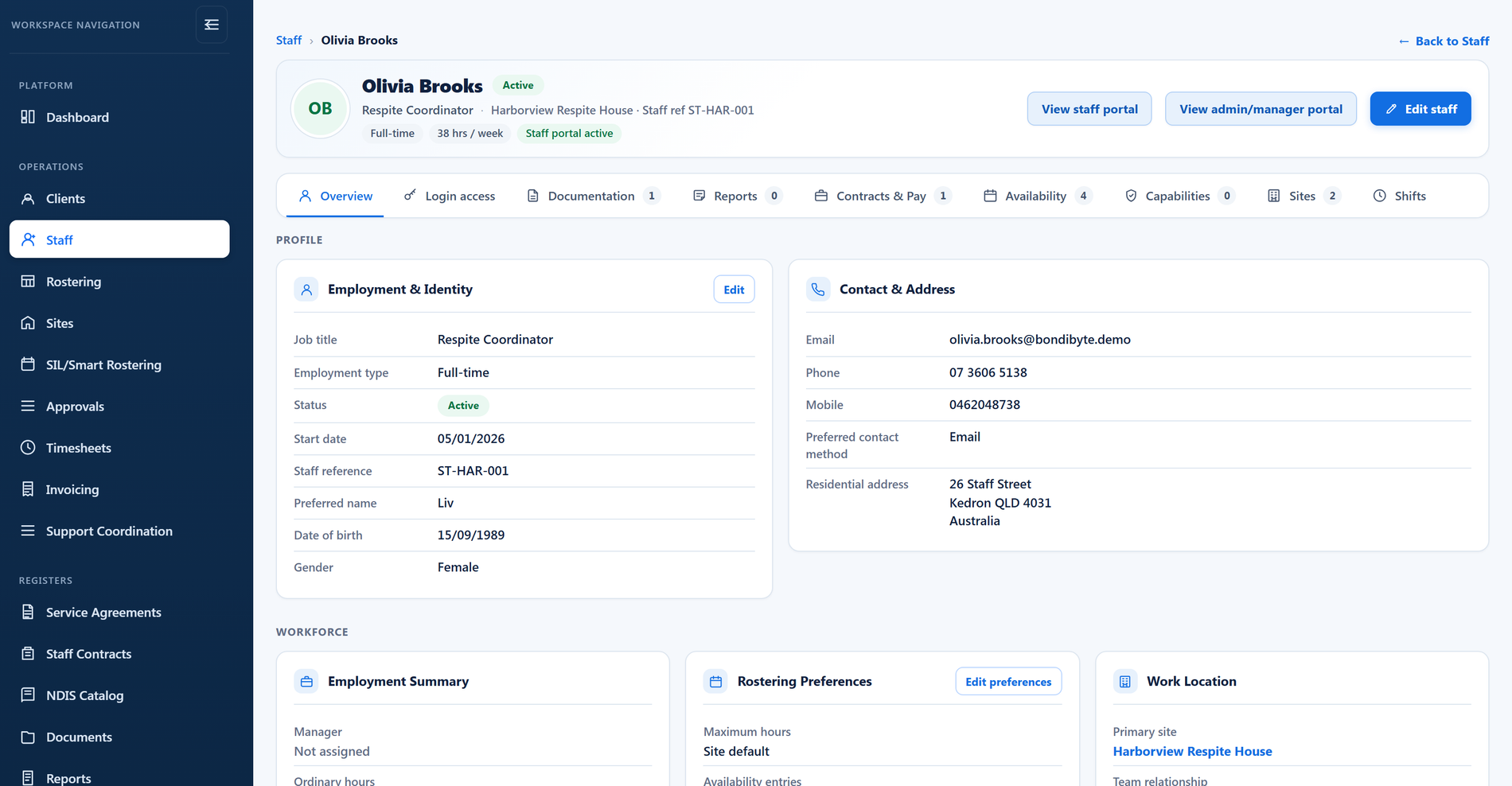This screenshot has width=1512, height=786.
Task: Click the Staff portal active badge
Action: [569, 134]
